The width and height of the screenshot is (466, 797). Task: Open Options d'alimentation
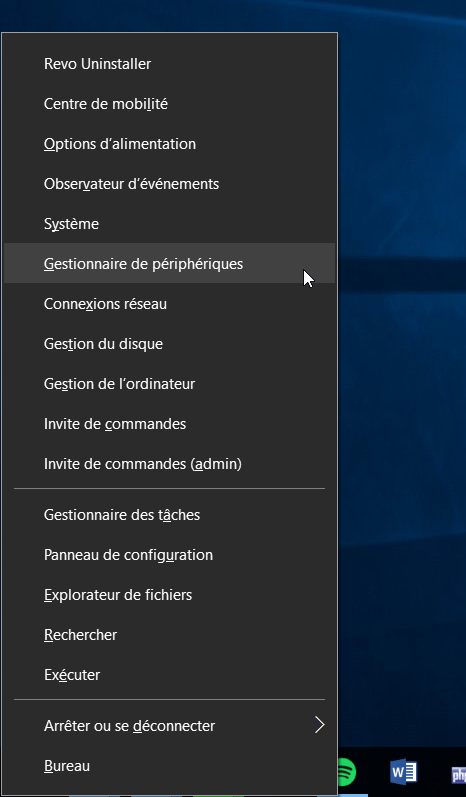tap(169, 144)
